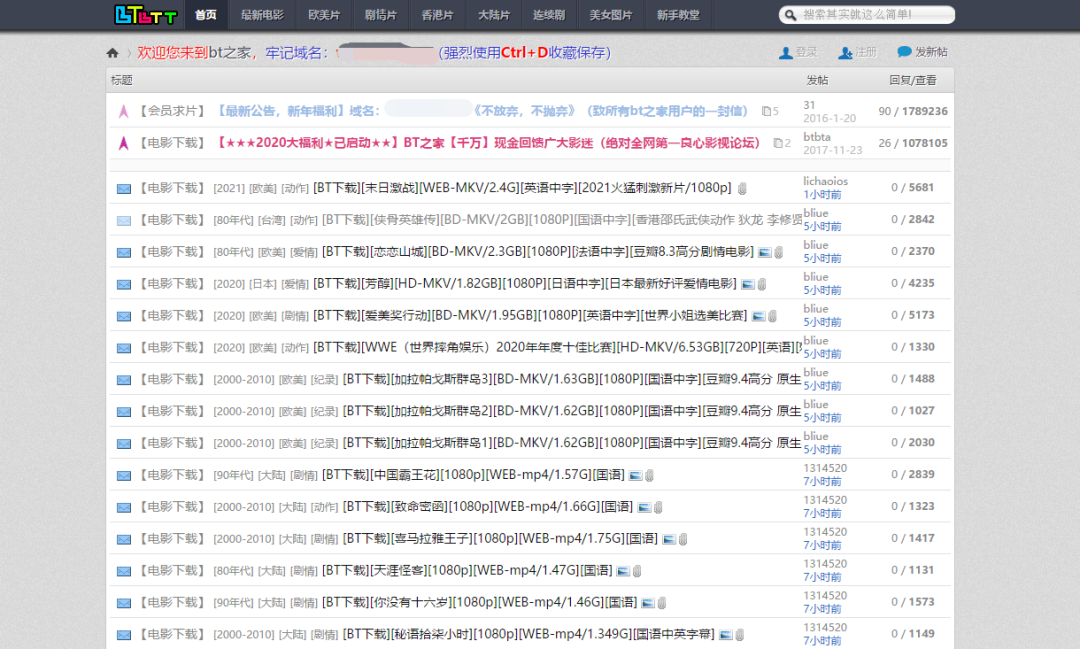Click 【会员求片】 category label

point(173,111)
